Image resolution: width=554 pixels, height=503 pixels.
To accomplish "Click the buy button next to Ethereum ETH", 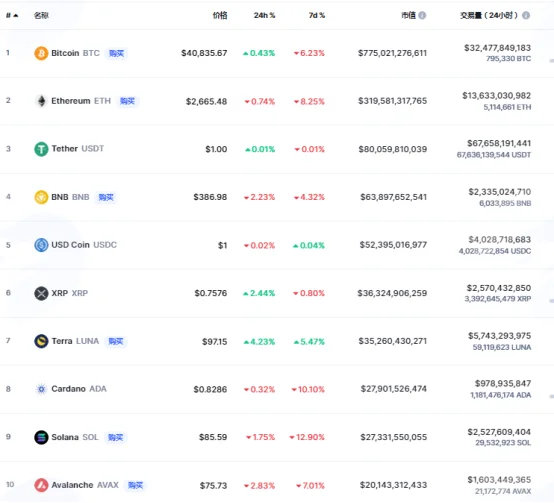I will (x=127, y=101).
